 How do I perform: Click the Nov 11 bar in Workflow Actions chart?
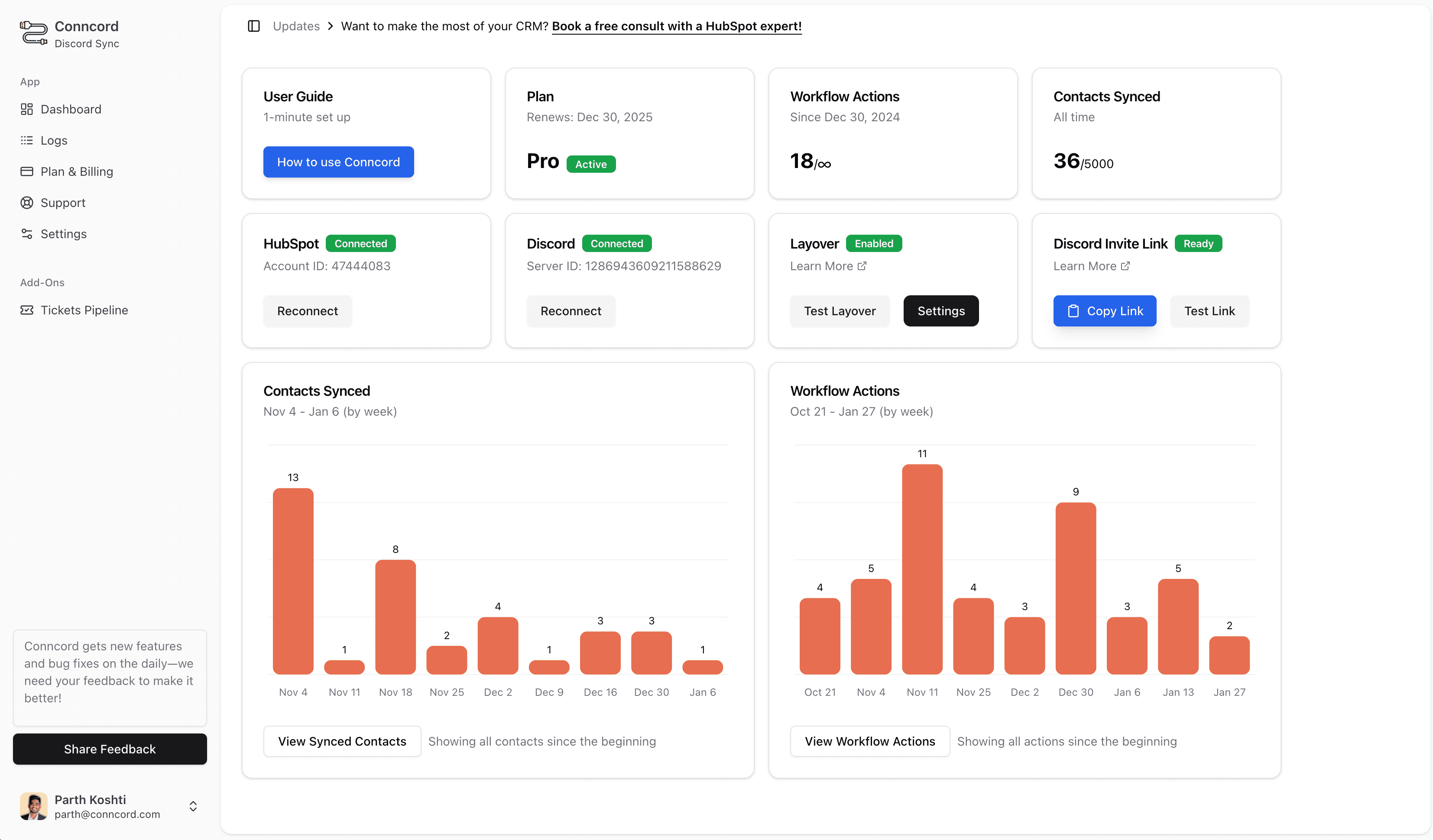(922, 569)
